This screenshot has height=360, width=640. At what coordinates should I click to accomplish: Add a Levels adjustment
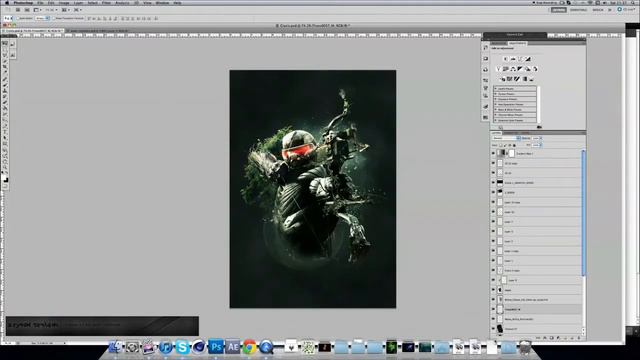tap(513, 59)
